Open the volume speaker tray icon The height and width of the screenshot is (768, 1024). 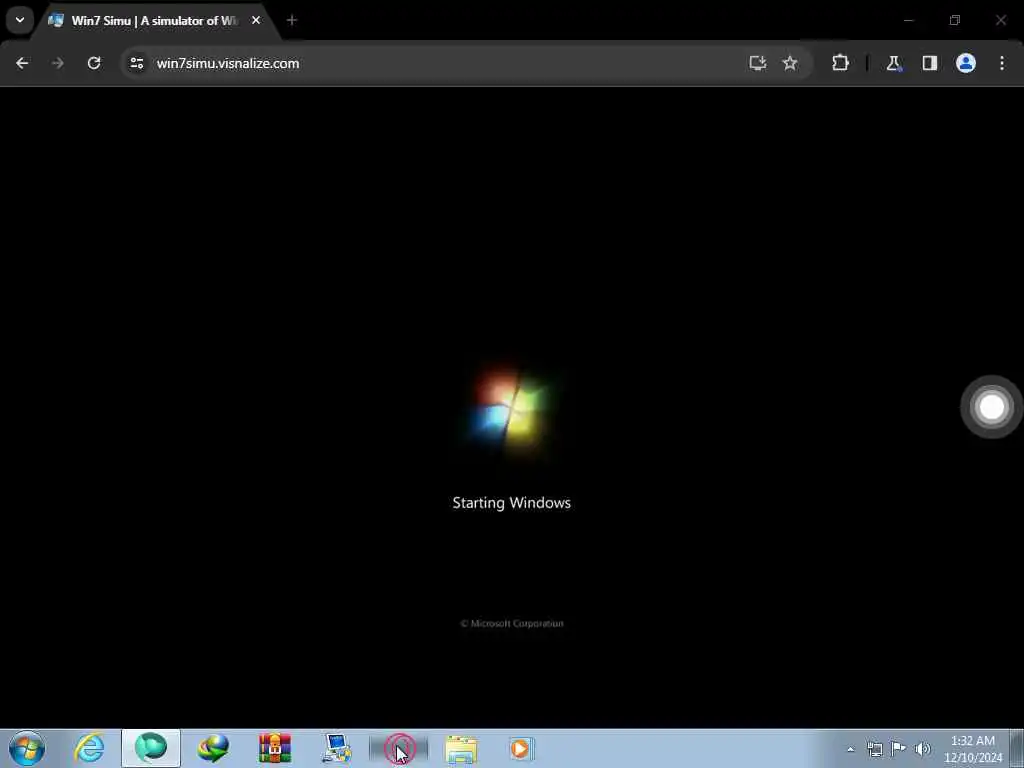click(922, 749)
